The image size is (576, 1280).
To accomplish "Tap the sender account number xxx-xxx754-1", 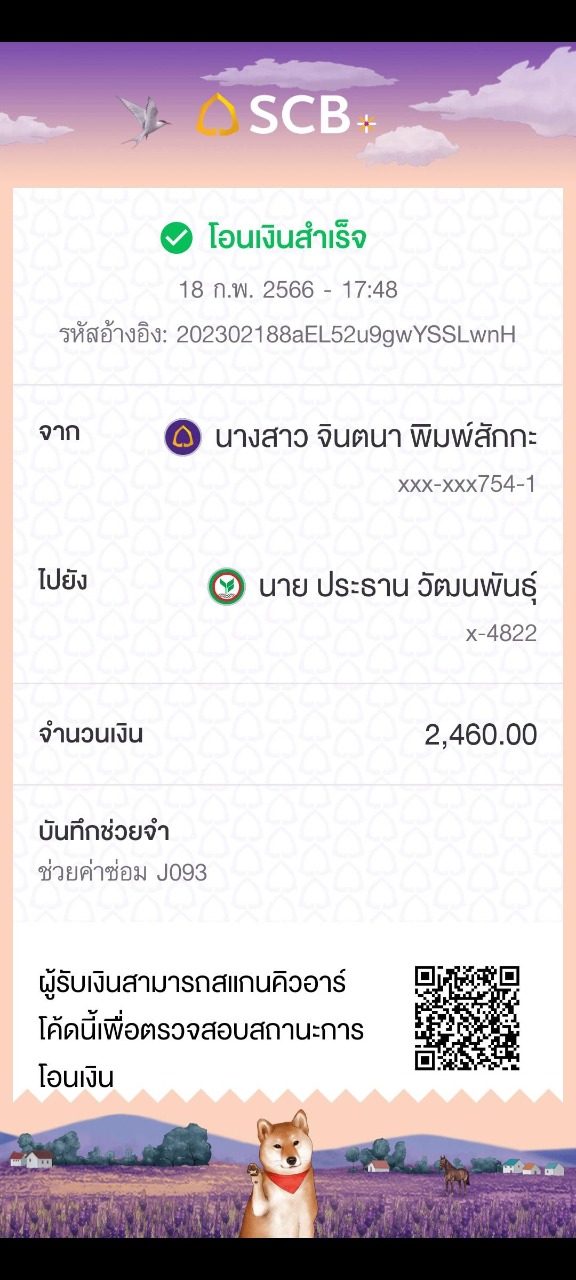I will pos(467,485).
